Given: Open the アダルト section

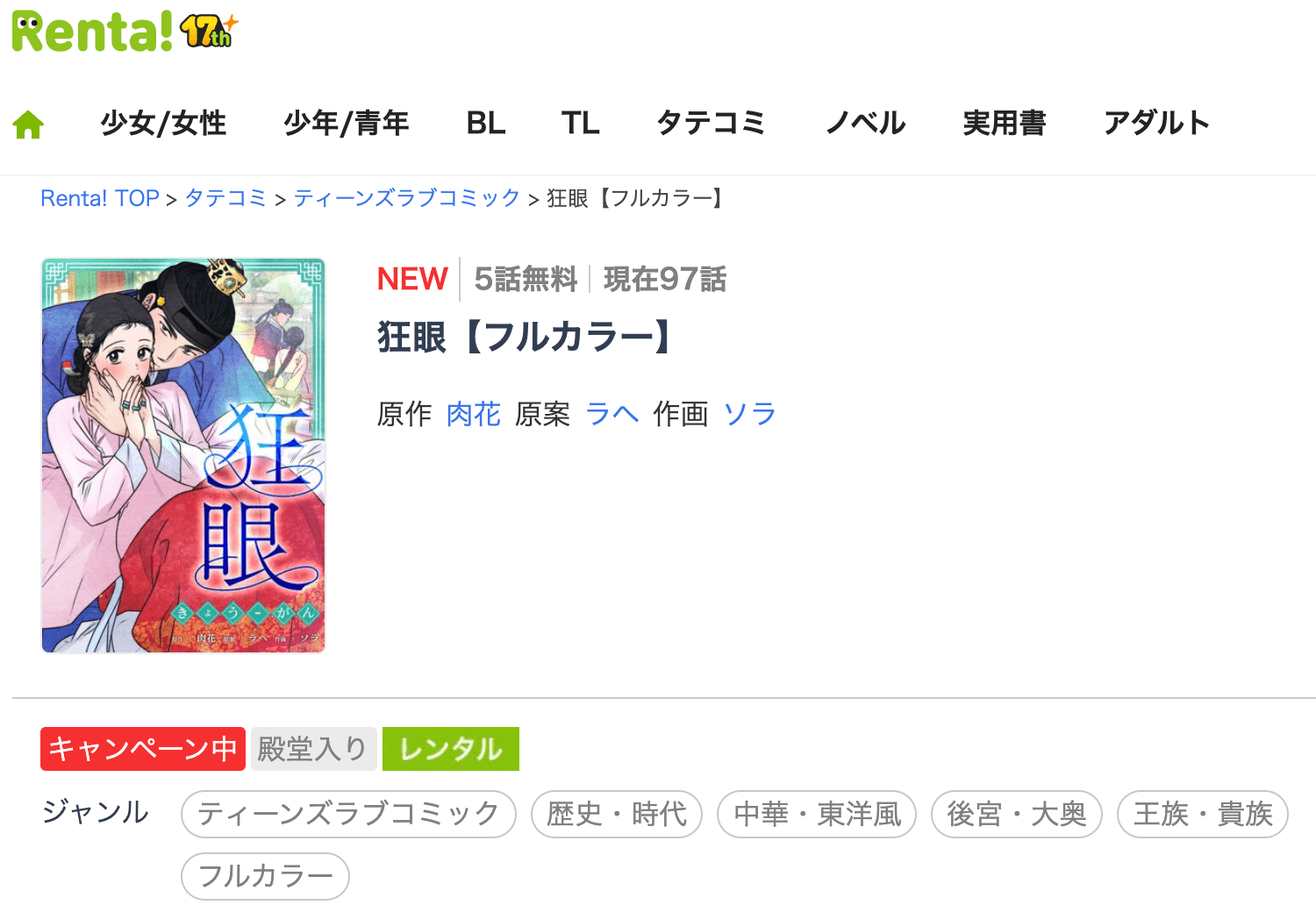Looking at the screenshot, I should pyautogui.click(x=1157, y=123).
